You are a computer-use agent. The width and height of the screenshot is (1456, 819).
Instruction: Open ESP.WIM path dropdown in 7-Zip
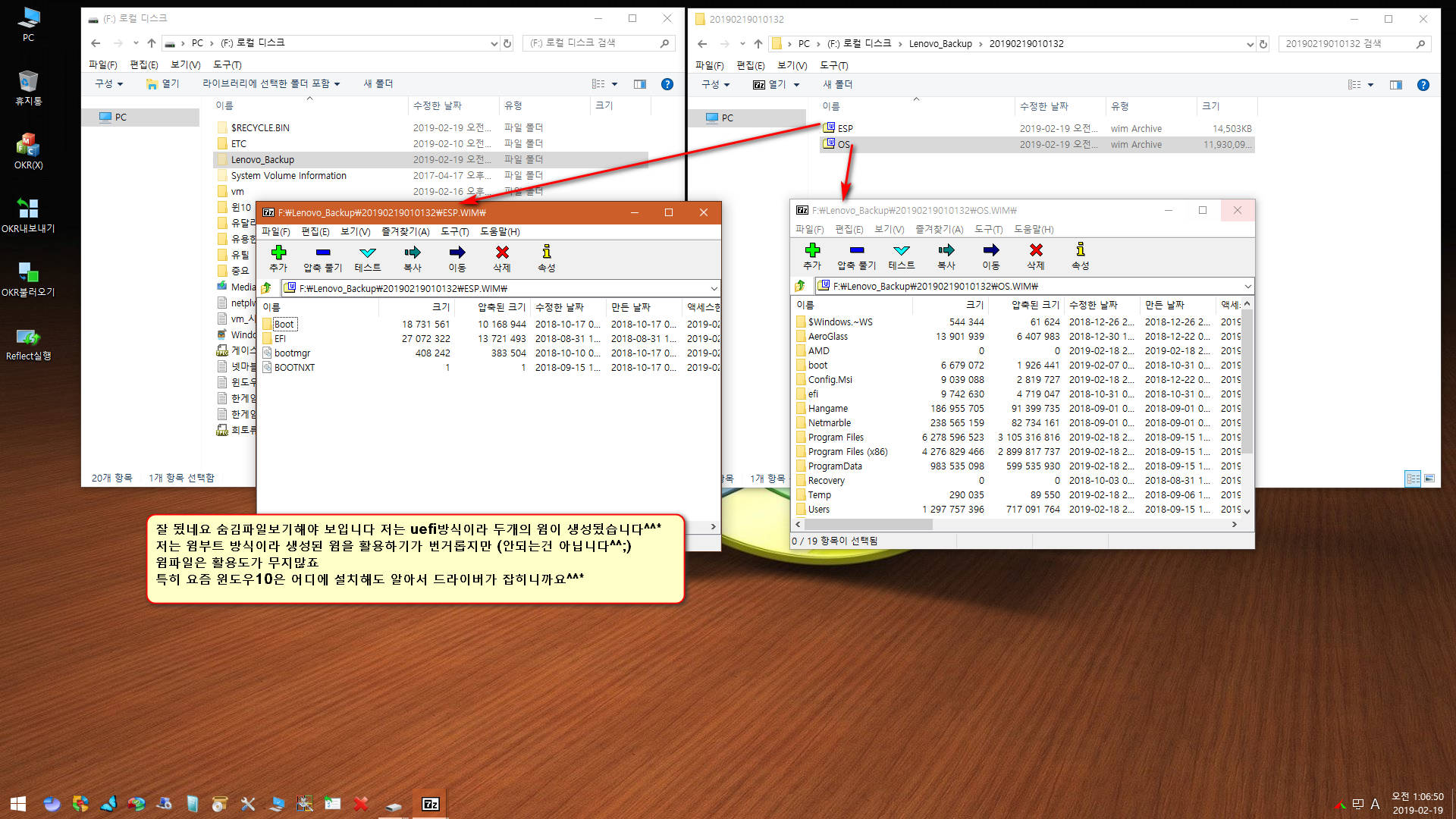coord(714,288)
